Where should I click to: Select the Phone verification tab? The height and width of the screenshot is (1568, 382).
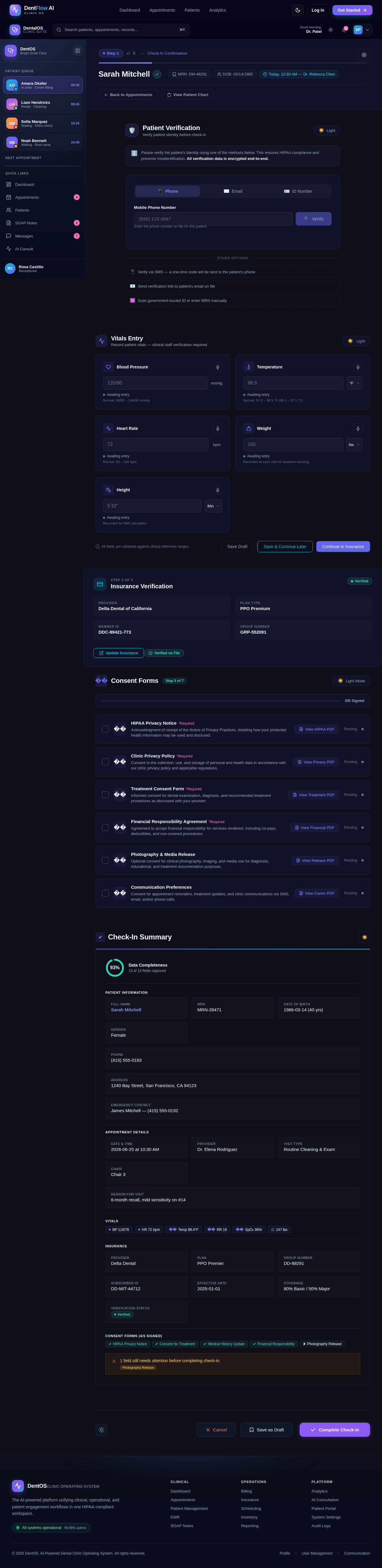(167, 191)
